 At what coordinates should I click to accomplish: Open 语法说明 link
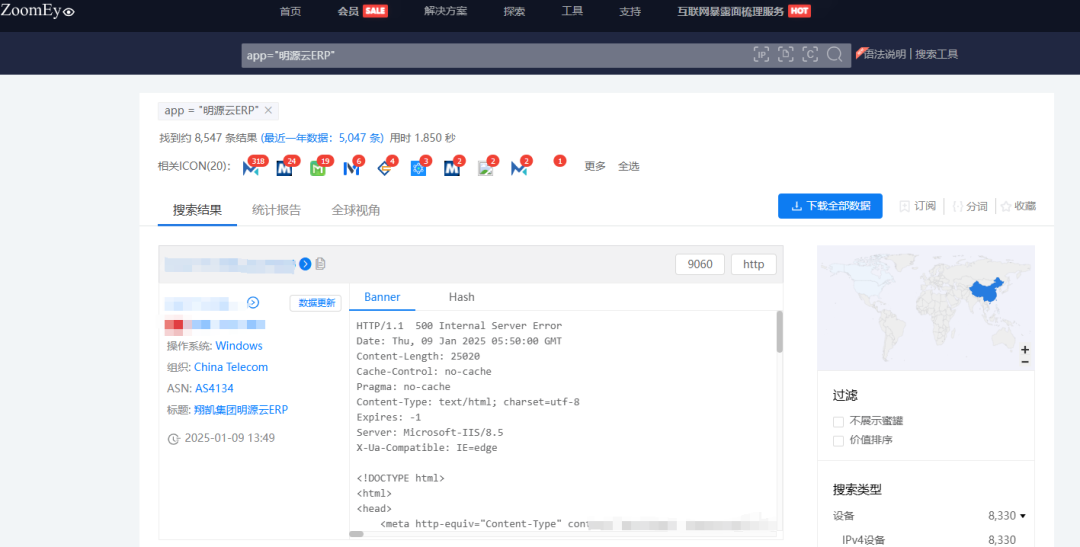click(884, 54)
